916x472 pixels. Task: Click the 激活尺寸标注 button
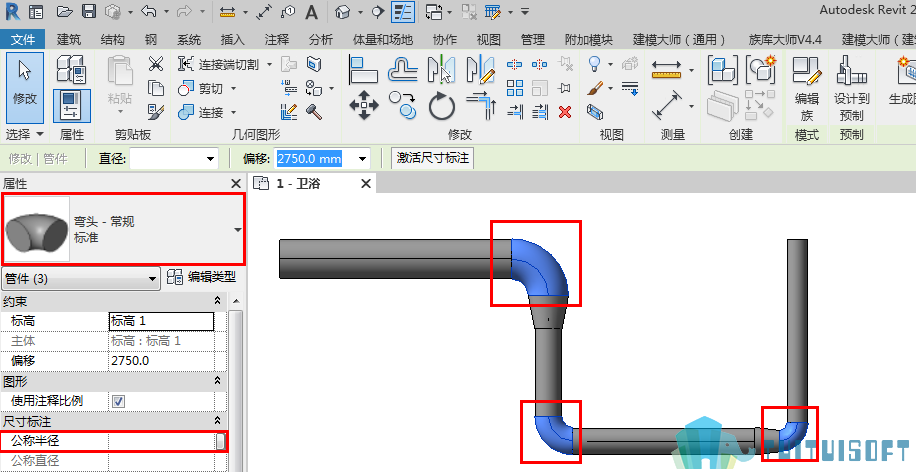432,158
